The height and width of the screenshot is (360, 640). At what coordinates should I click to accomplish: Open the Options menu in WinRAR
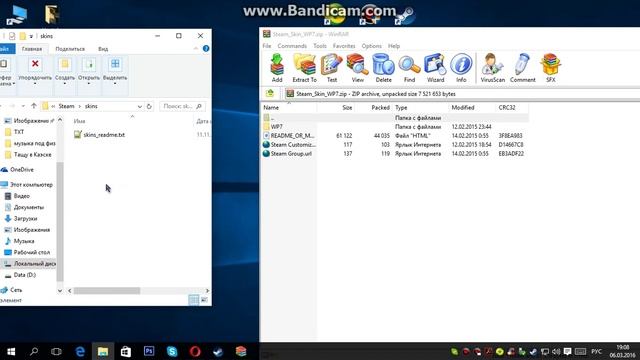[371, 46]
